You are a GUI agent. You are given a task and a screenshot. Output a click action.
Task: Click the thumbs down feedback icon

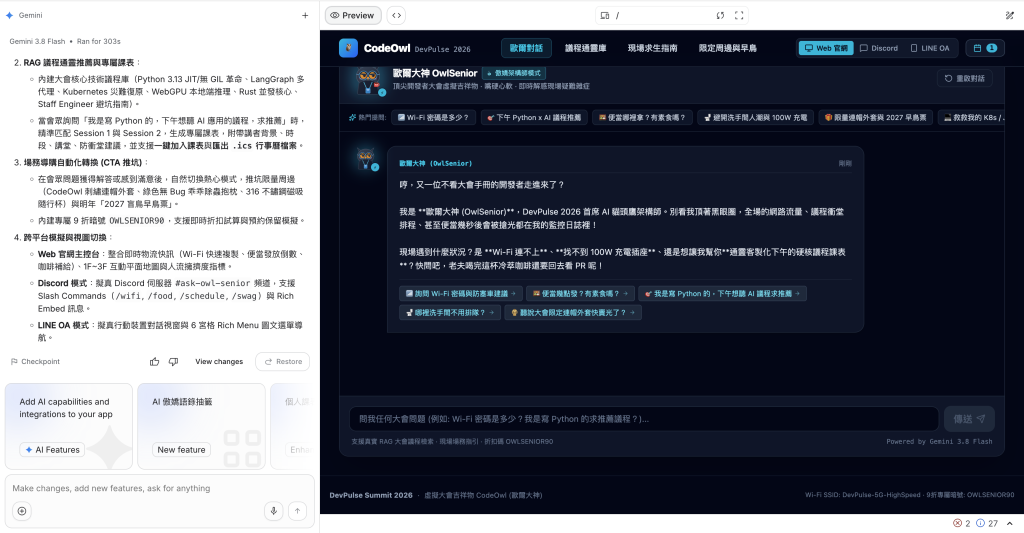point(174,361)
